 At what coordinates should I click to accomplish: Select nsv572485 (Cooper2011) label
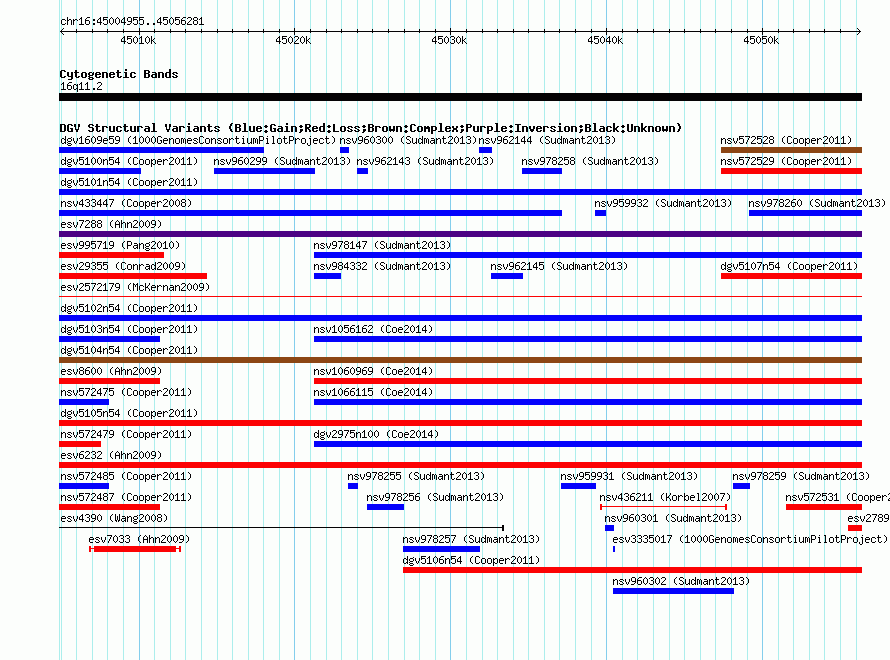tap(126, 476)
